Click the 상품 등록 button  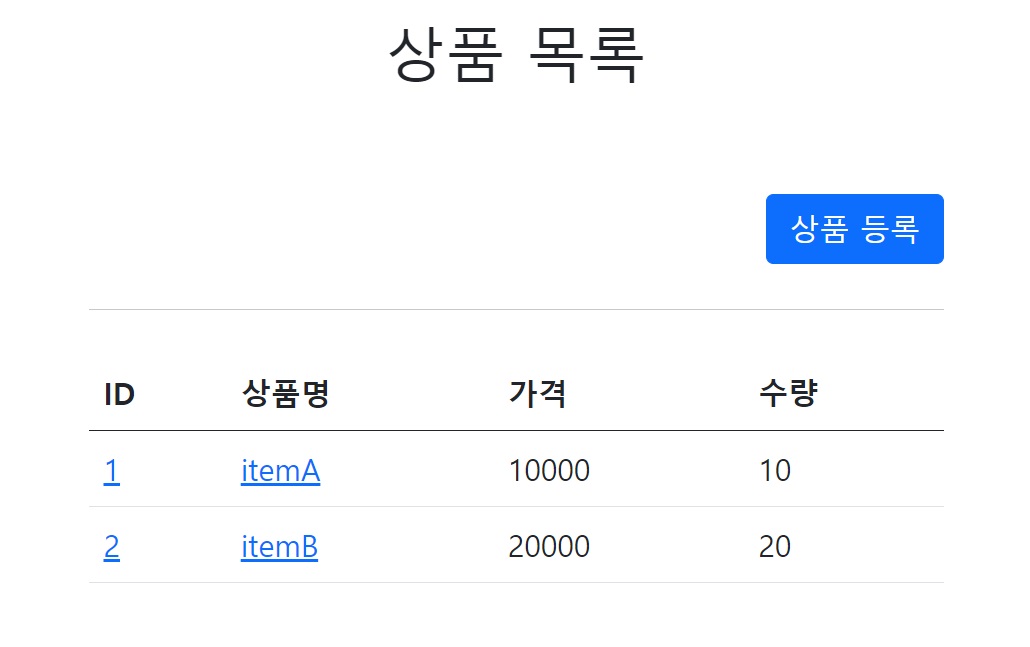click(x=854, y=229)
